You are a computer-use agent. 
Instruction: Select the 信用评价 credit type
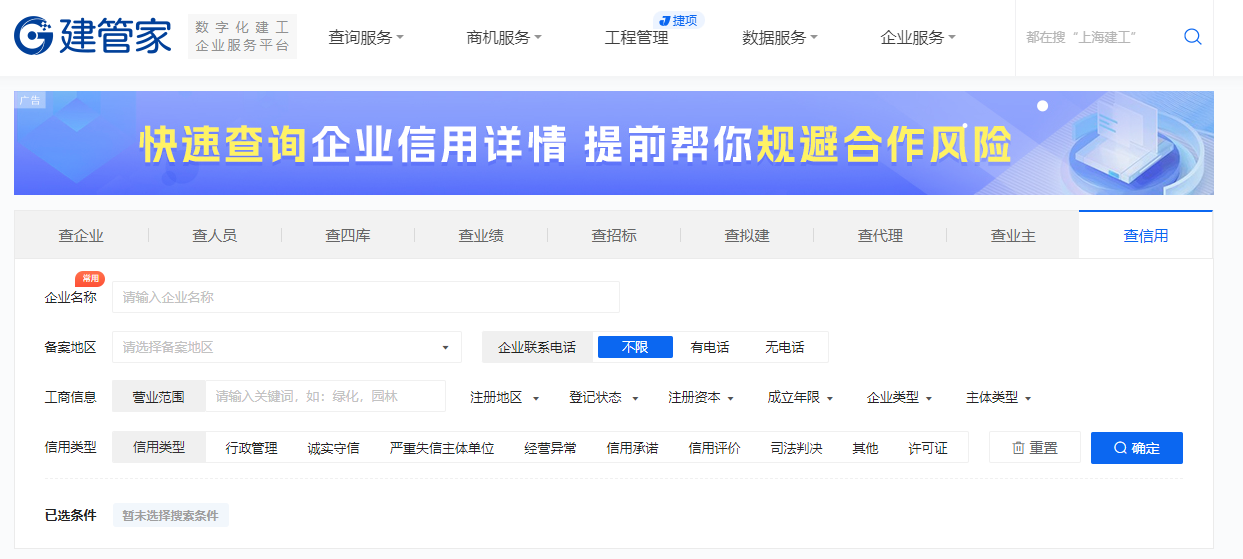pyautogui.click(x=714, y=448)
